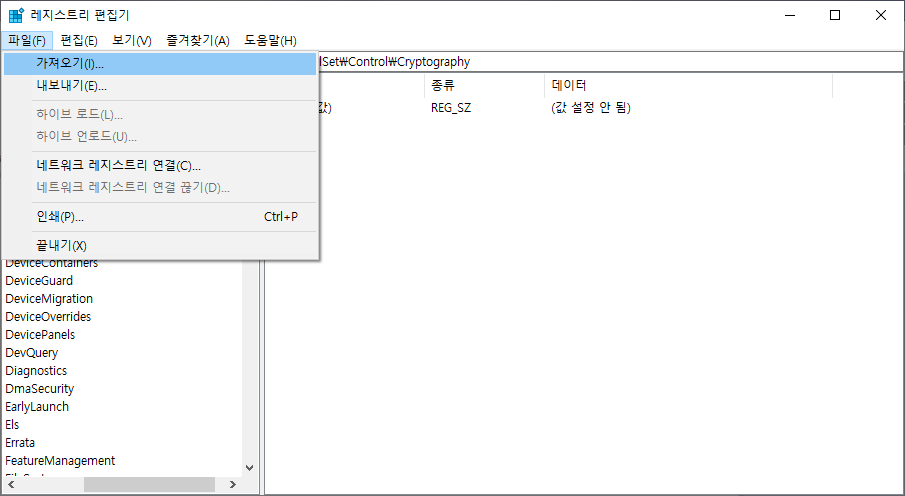The width and height of the screenshot is (905, 496).
Task: Choose 끝내기(X) to exit
Action: 160,245
